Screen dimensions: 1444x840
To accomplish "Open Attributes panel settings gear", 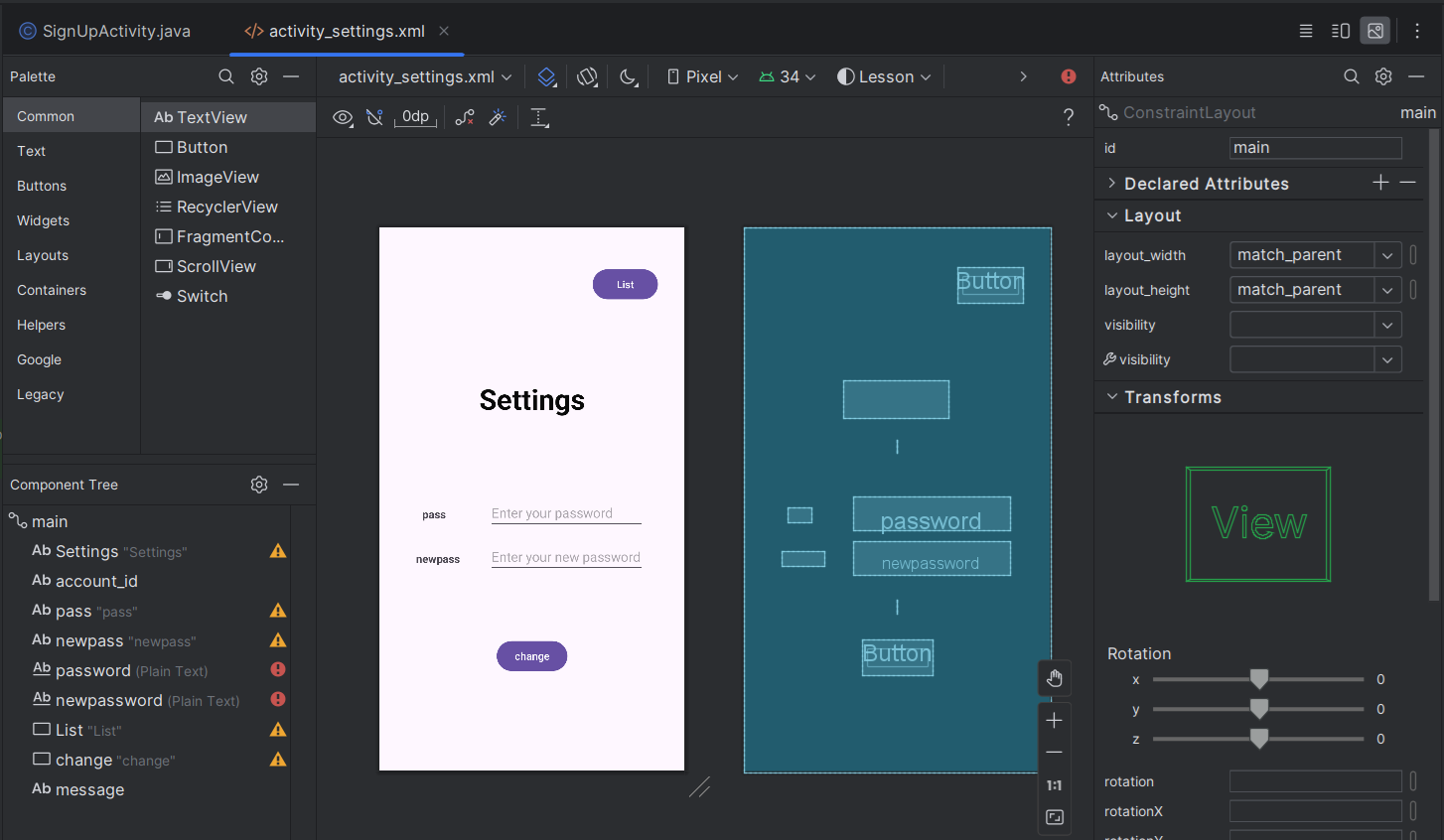I will tap(1383, 76).
